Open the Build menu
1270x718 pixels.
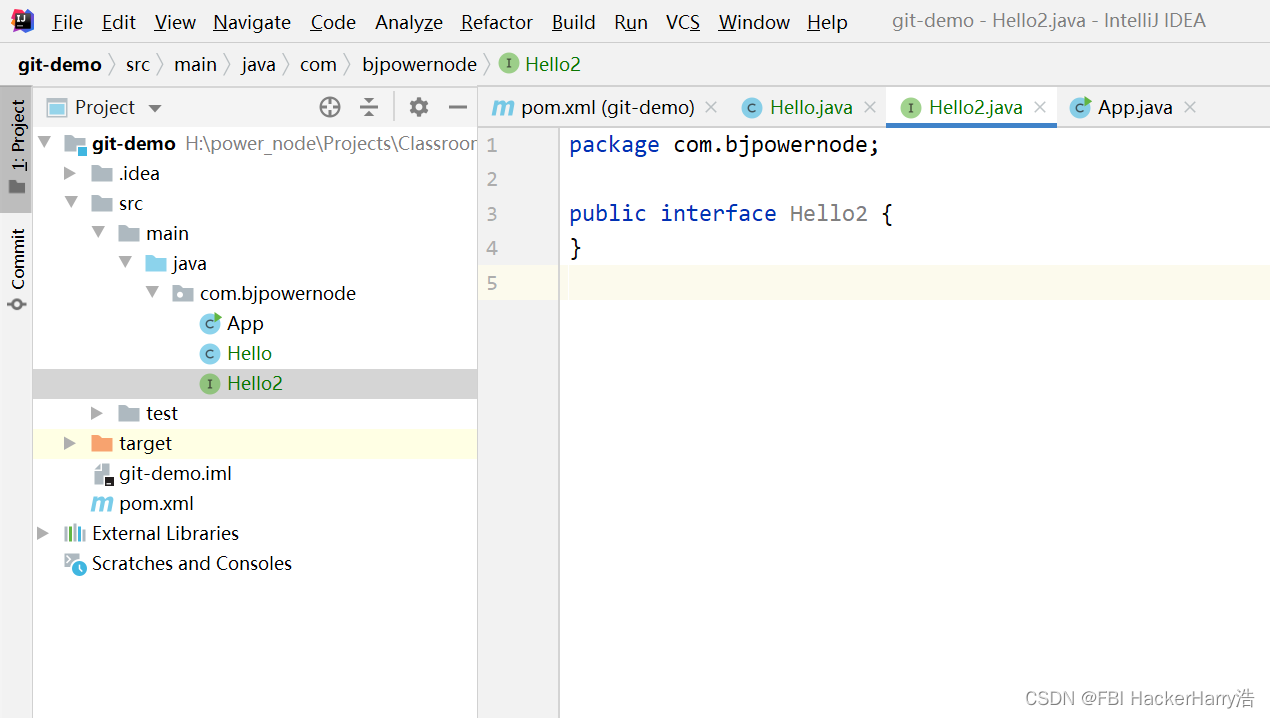coord(574,22)
